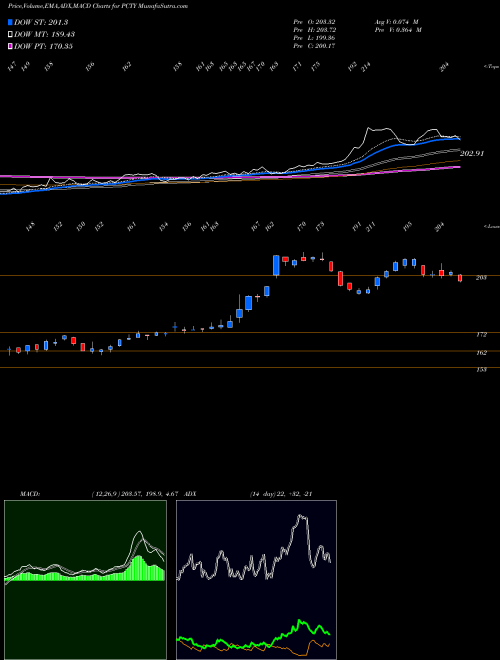Click the 'Pre V: 0.364 M' volume text

tap(397, 30)
